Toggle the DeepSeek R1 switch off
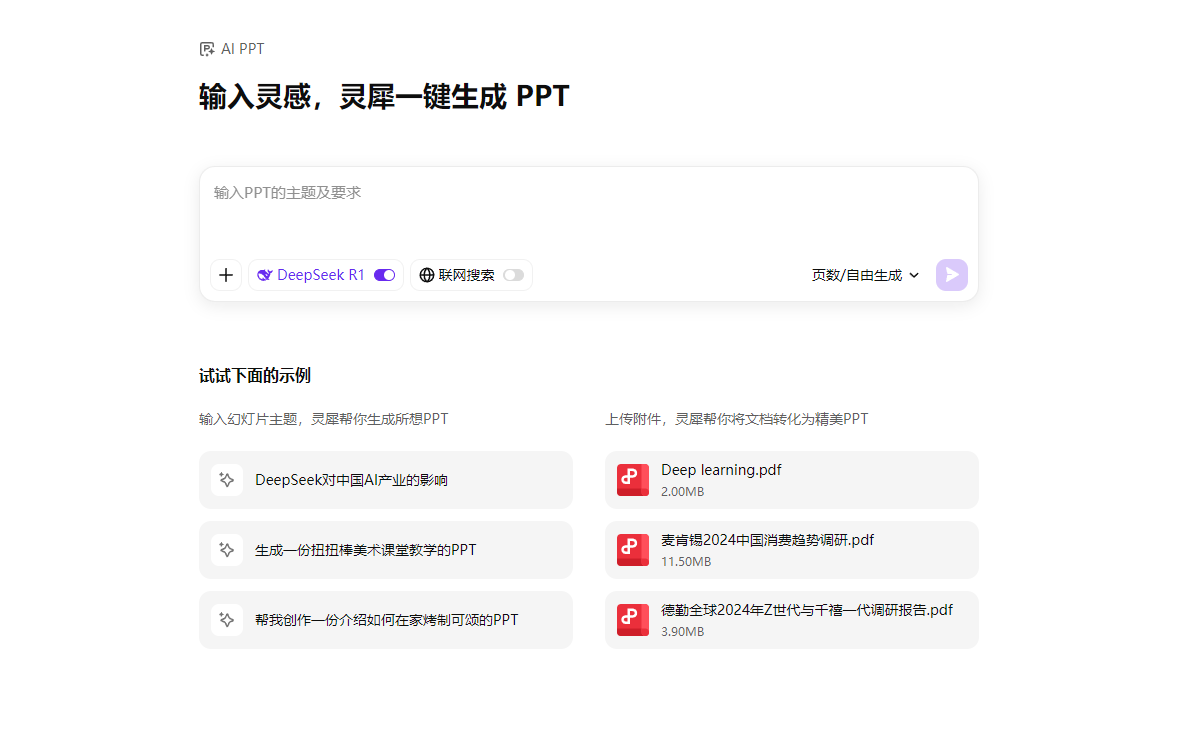Image resolution: width=1189 pixels, height=730 pixels. tap(384, 275)
